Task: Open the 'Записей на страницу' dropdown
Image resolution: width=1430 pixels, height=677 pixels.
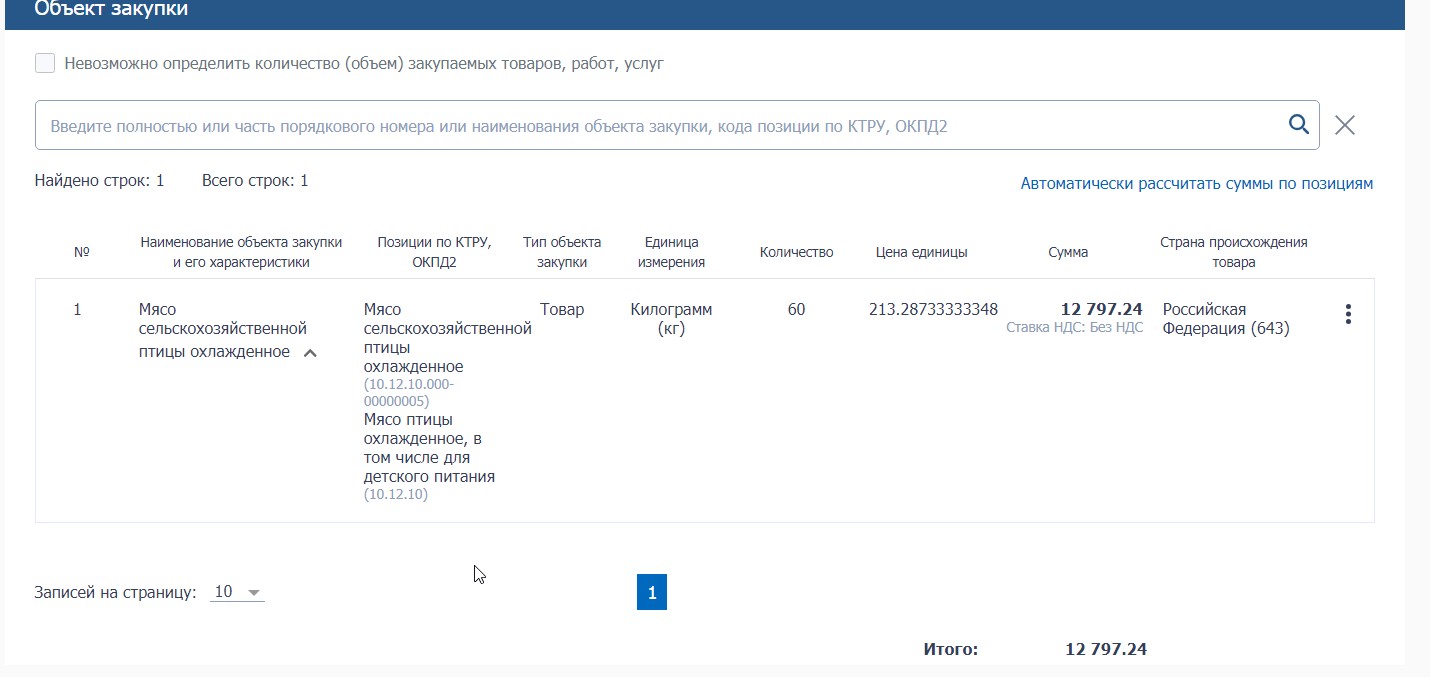Action: point(238,592)
